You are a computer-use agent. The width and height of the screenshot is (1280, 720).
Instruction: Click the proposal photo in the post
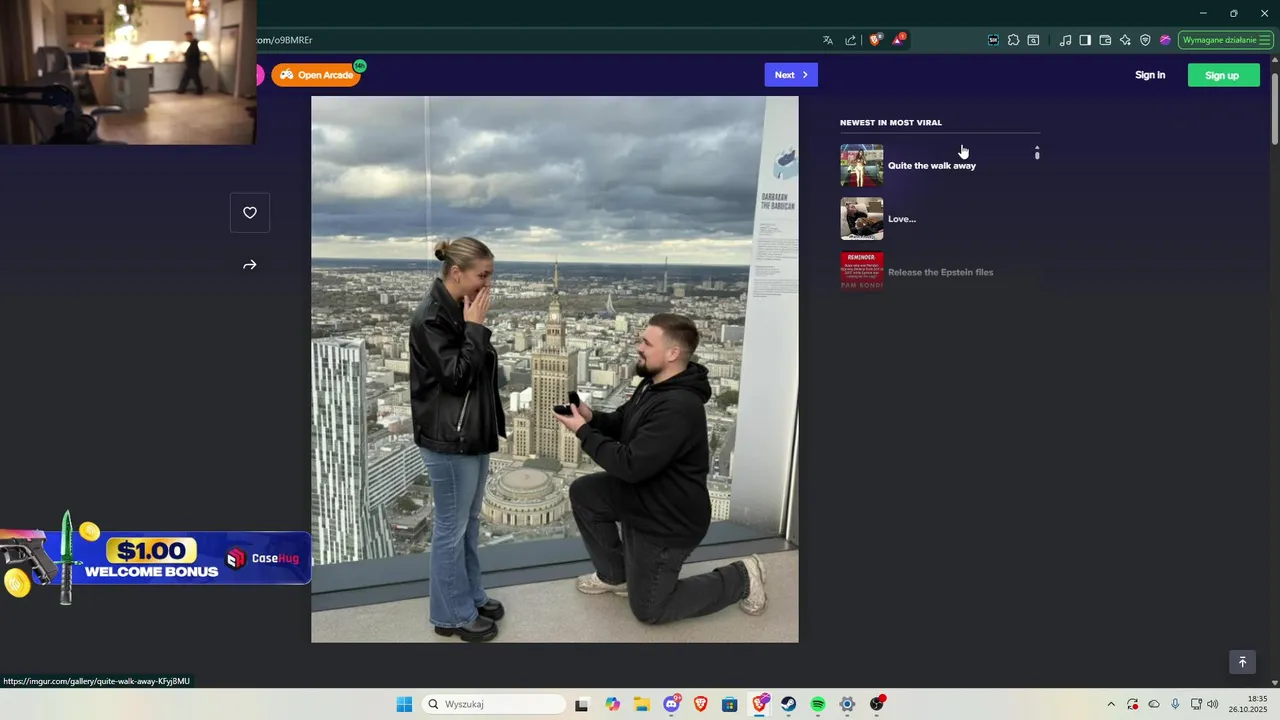pyautogui.click(x=555, y=369)
